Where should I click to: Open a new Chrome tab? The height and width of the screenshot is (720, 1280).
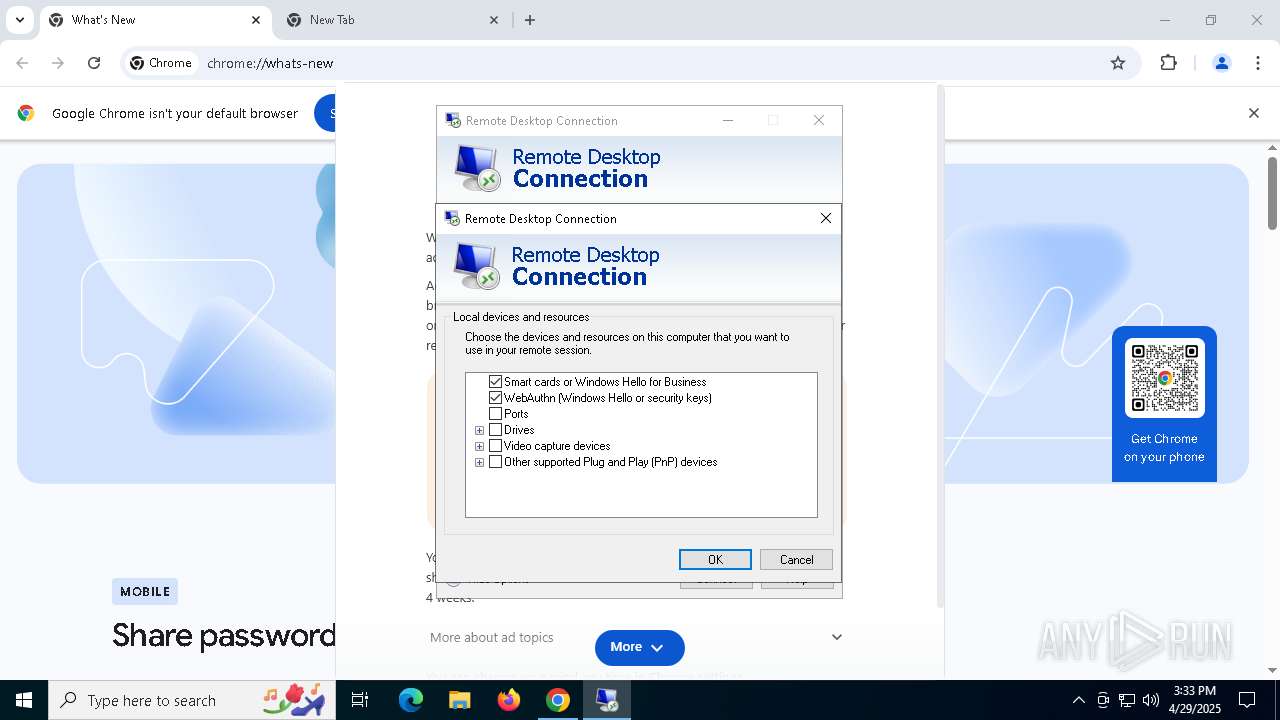[x=530, y=20]
